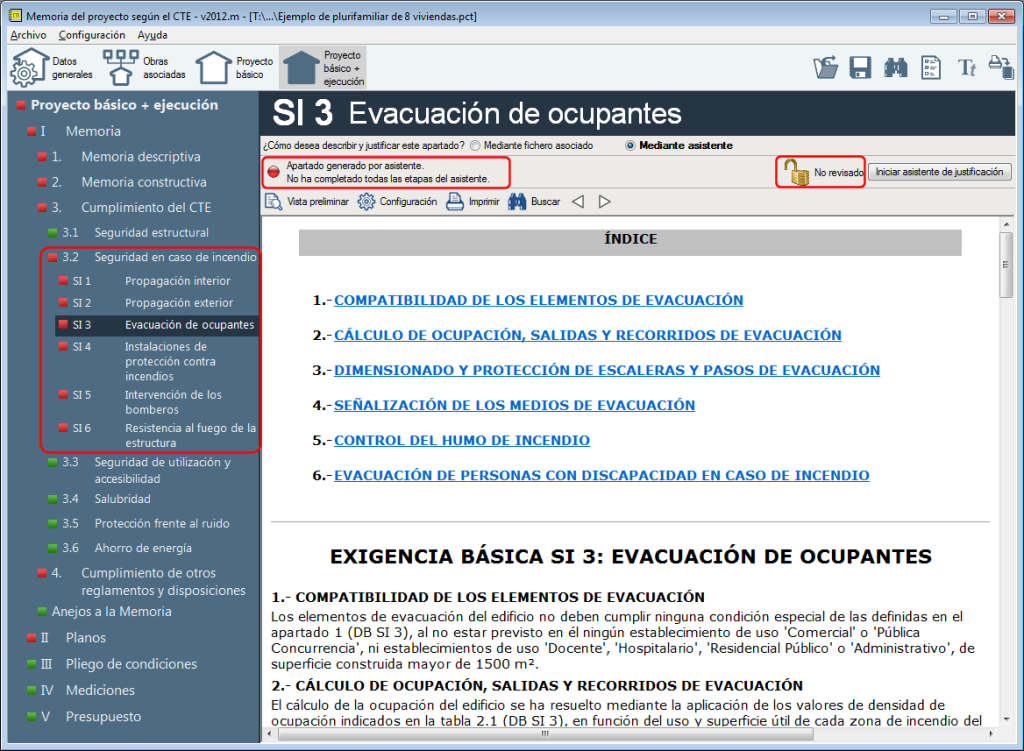Click the binoculars icon in top-right toolbar
The width and height of the screenshot is (1024, 751).
point(895,67)
